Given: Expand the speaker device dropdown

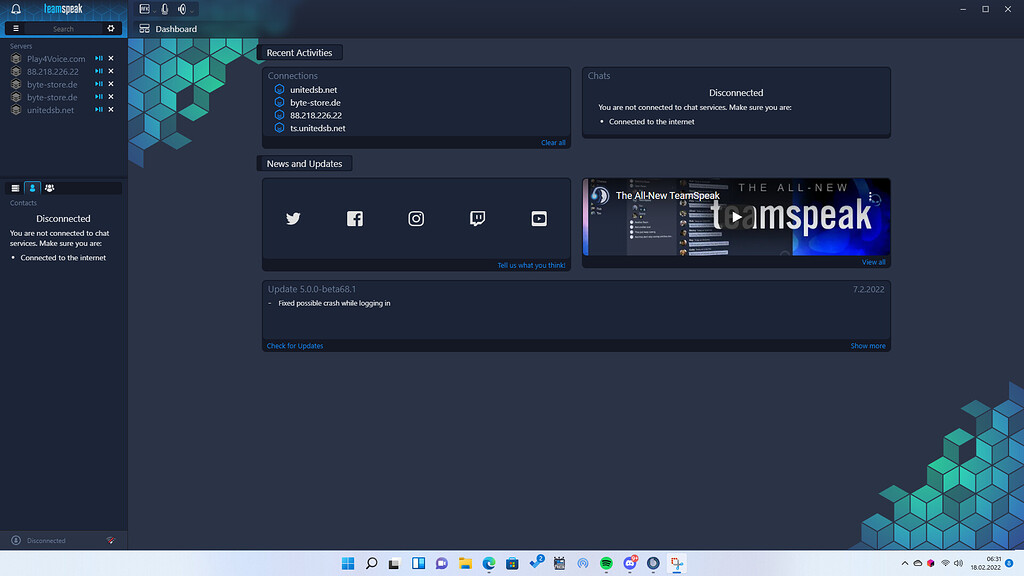Looking at the screenshot, I should coord(192,9).
